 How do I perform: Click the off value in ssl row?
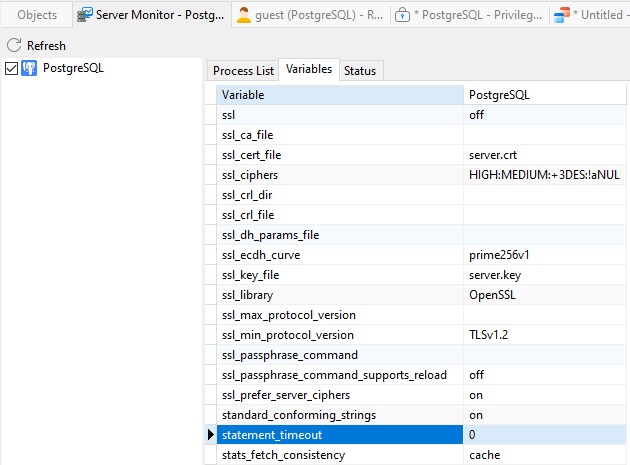click(x=545, y=115)
